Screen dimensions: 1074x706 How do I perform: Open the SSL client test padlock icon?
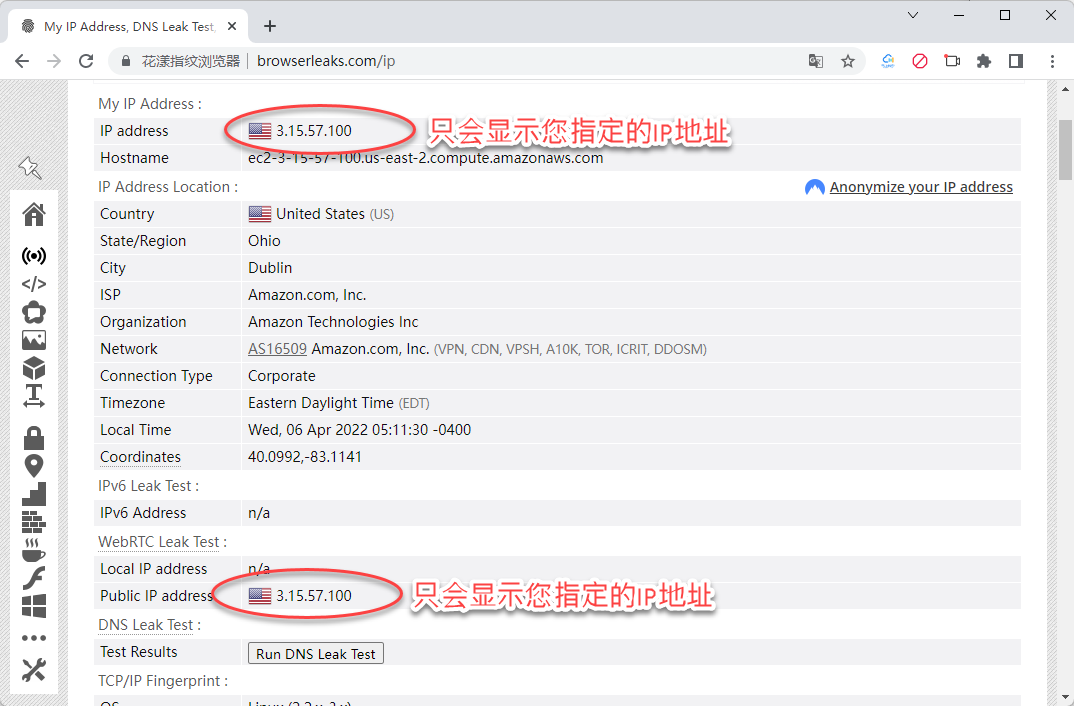pos(34,438)
